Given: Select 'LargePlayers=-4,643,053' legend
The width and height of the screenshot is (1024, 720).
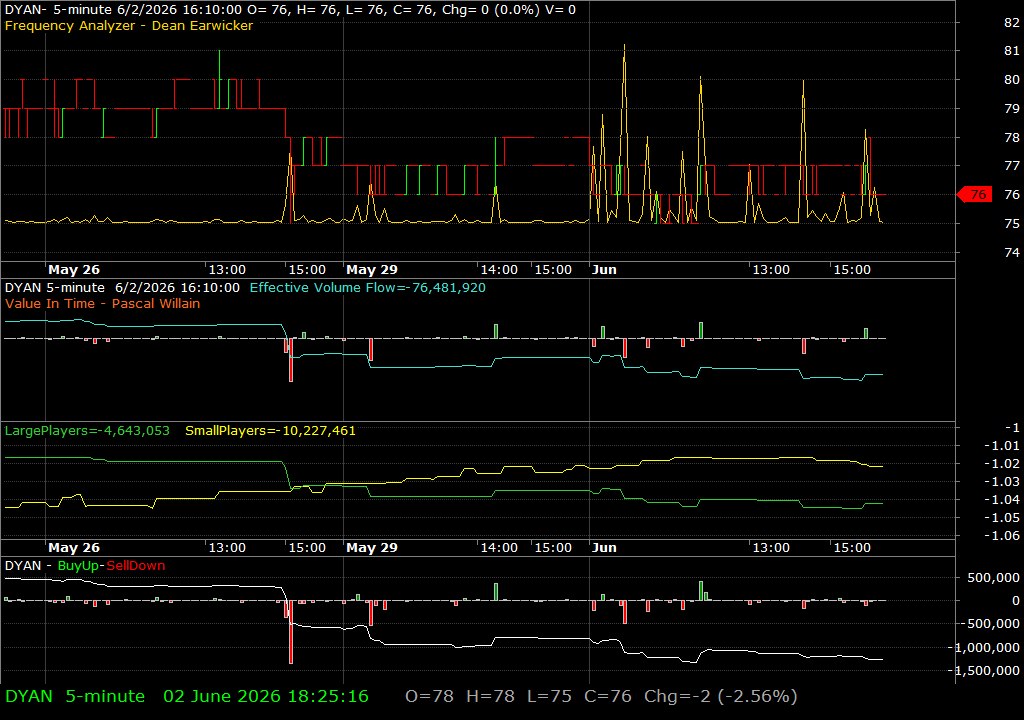Looking at the screenshot, I should click(x=87, y=431).
